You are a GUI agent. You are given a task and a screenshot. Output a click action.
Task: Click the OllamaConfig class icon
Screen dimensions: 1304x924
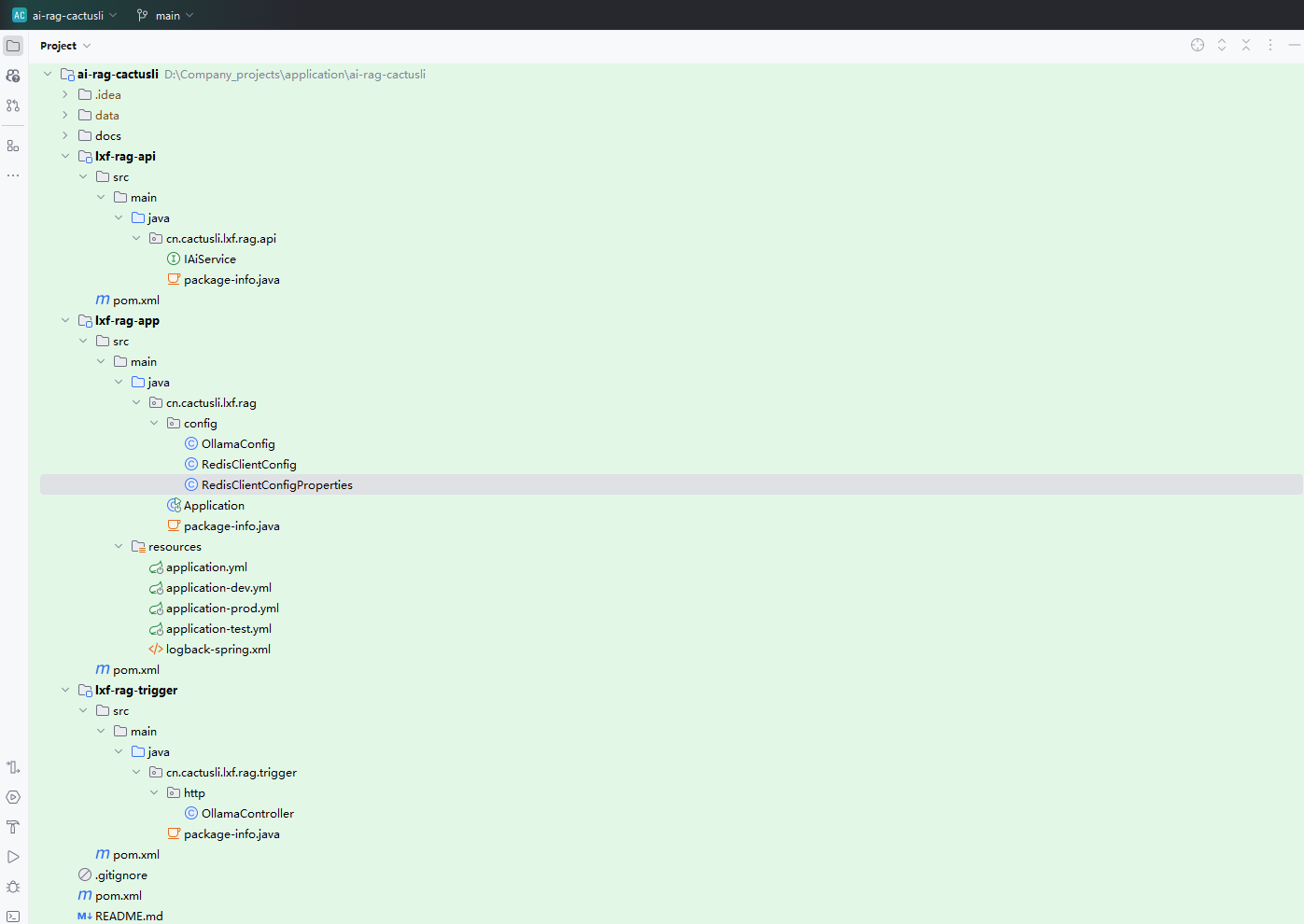(191, 443)
